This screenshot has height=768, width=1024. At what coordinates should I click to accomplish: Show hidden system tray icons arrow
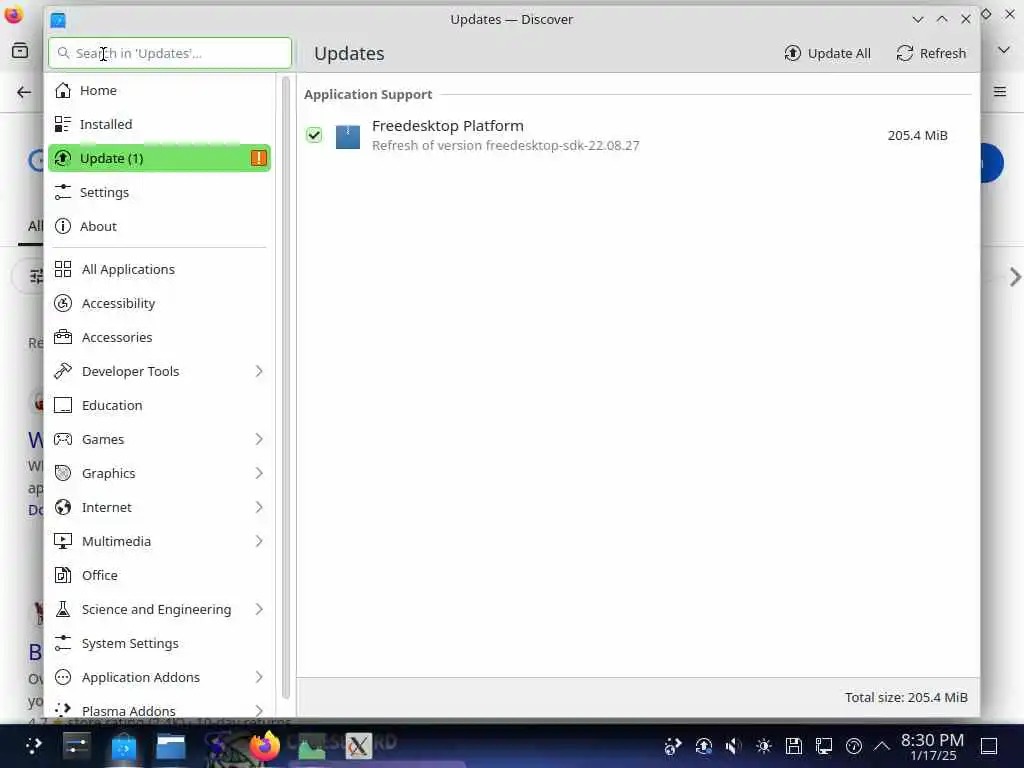tap(882, 746)
